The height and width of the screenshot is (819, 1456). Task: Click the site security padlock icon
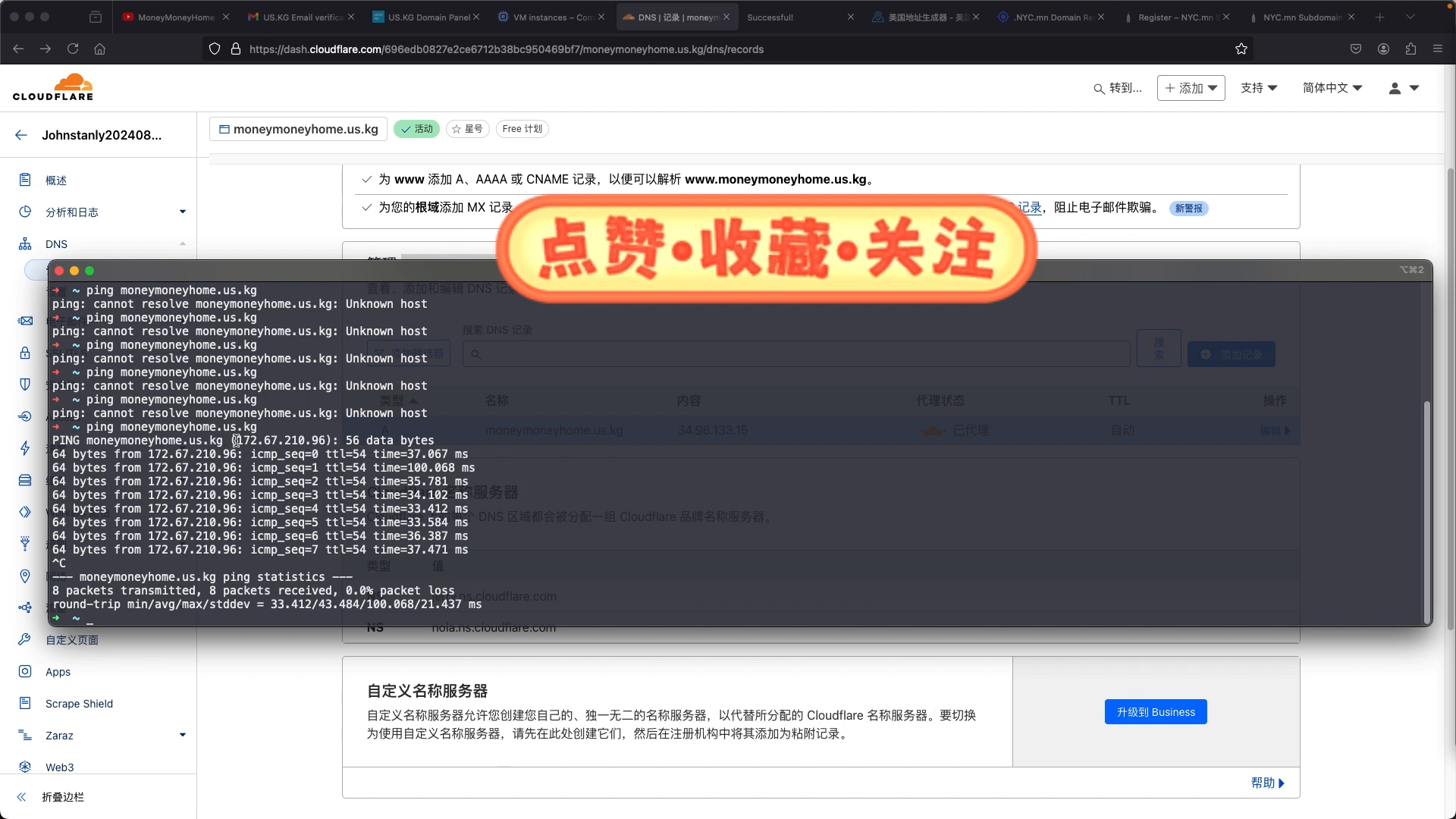point(235,49)
